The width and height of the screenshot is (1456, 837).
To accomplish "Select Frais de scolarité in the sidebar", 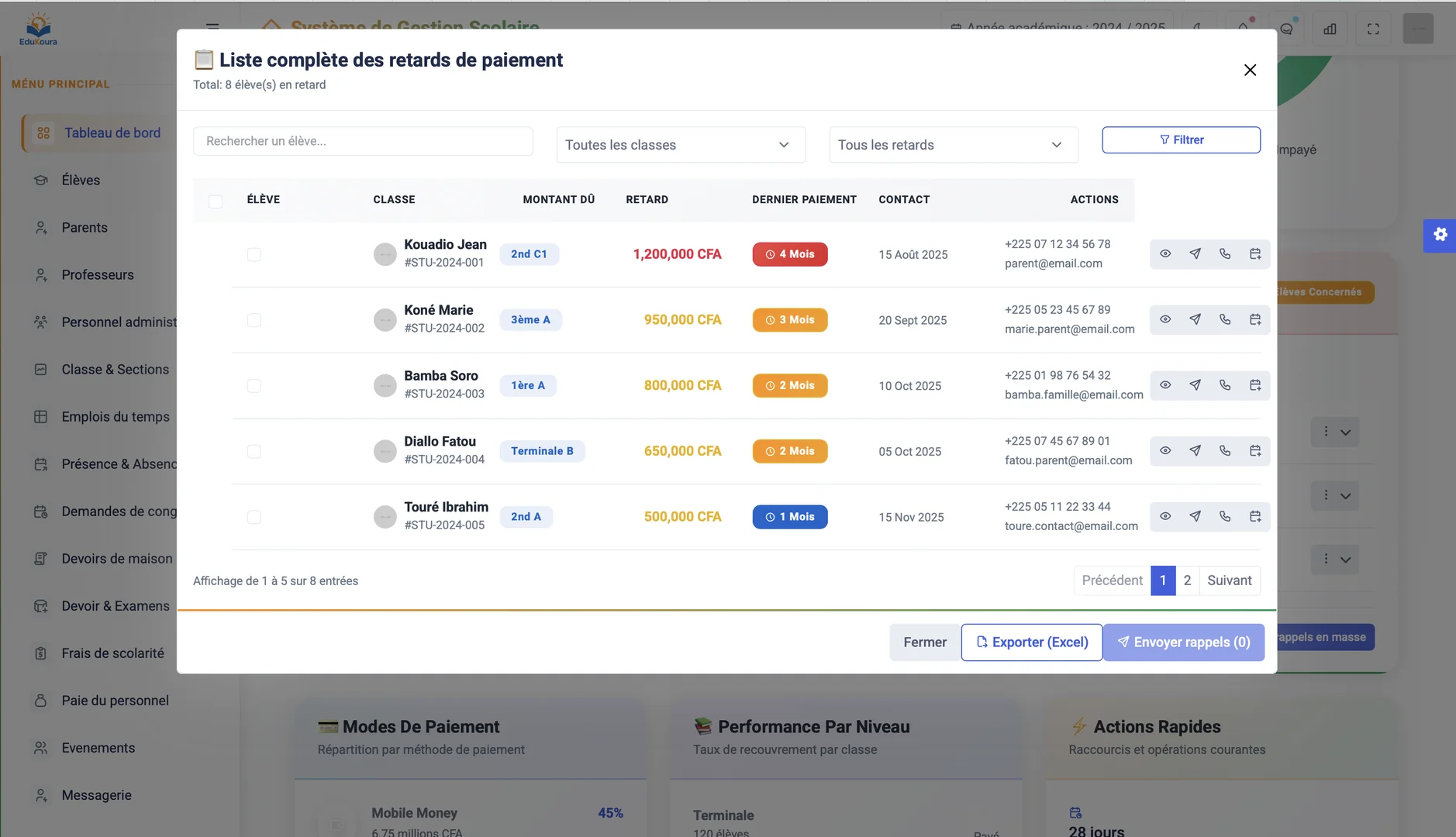I will [x=112, y=653].
